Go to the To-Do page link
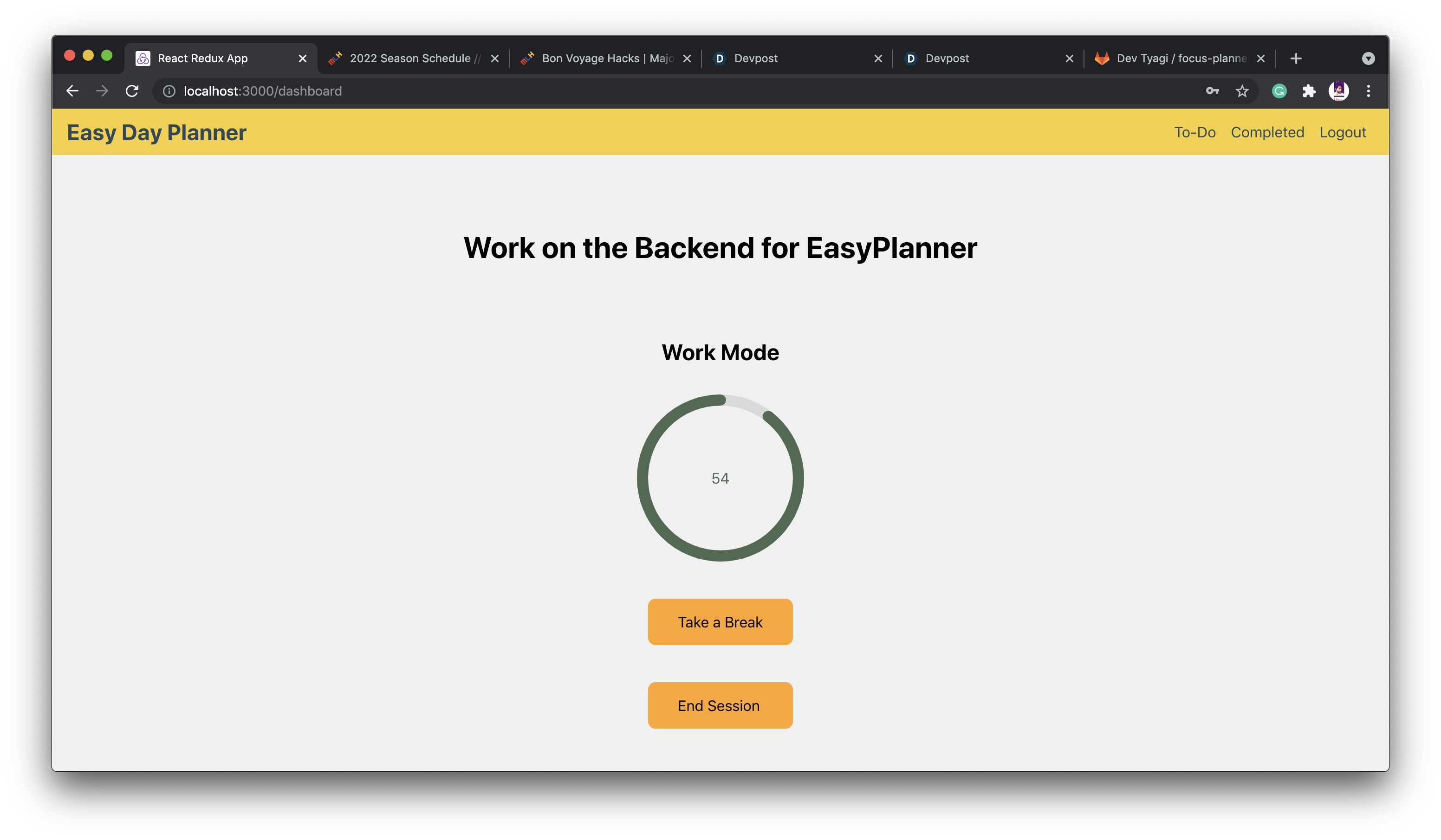This screenshot has width=1441, height=840. (x=1194, y=132)
